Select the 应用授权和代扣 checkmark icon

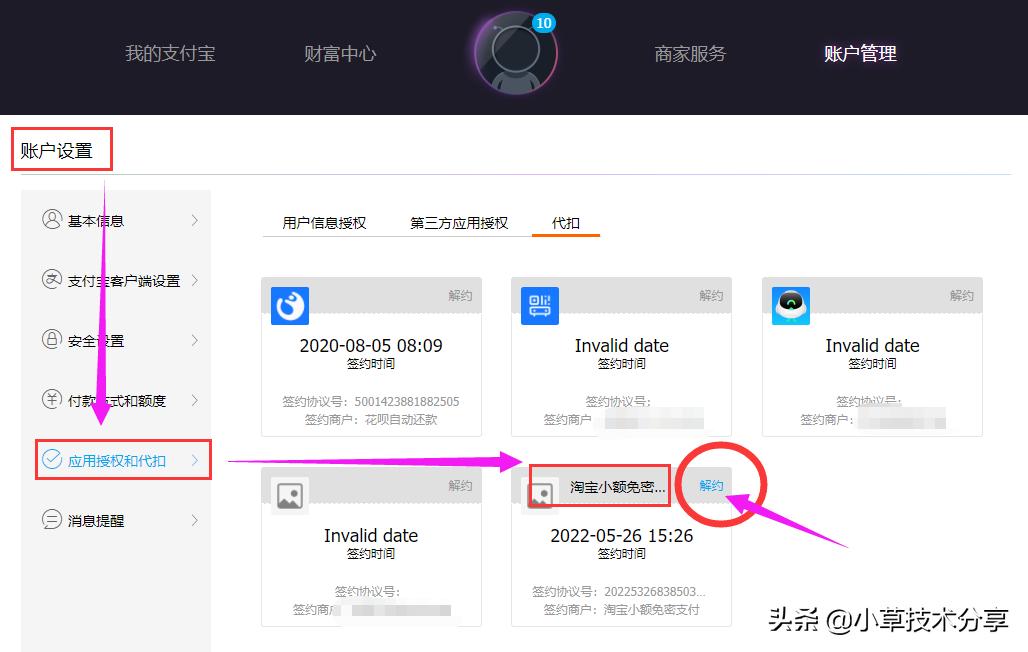tap(53, 459)
